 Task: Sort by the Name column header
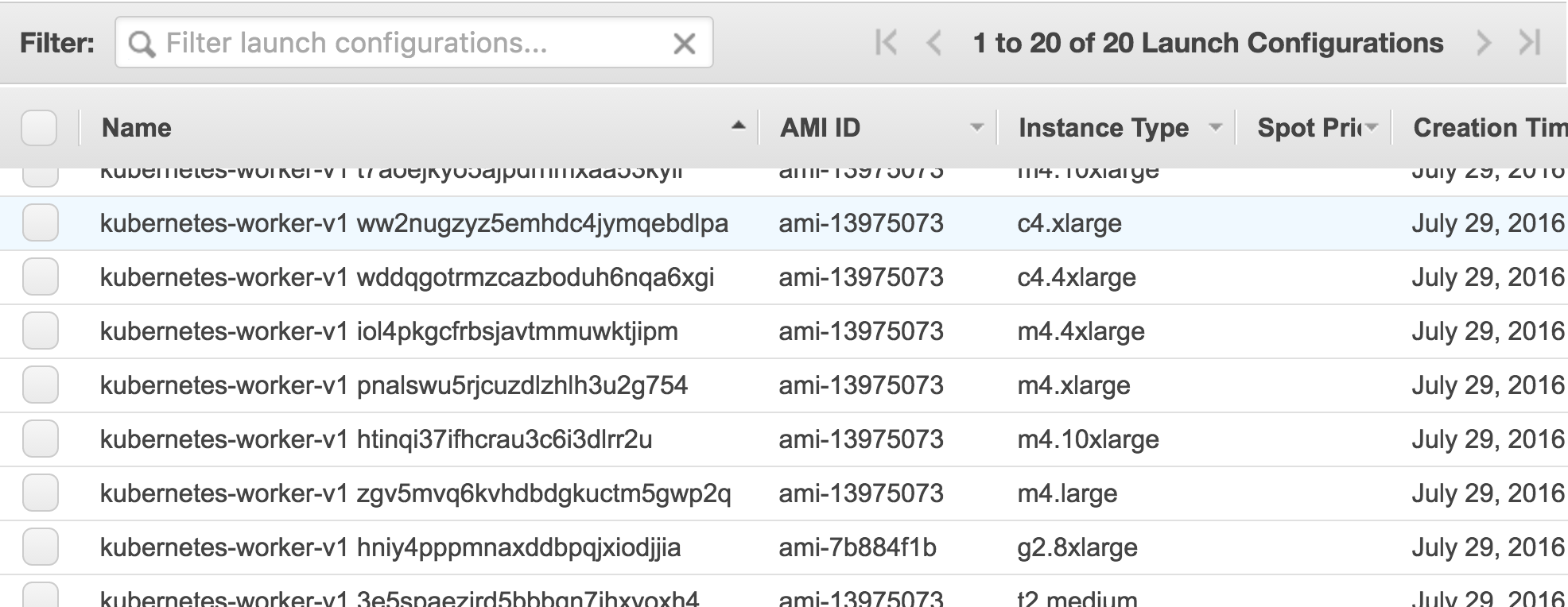(137, 128)
